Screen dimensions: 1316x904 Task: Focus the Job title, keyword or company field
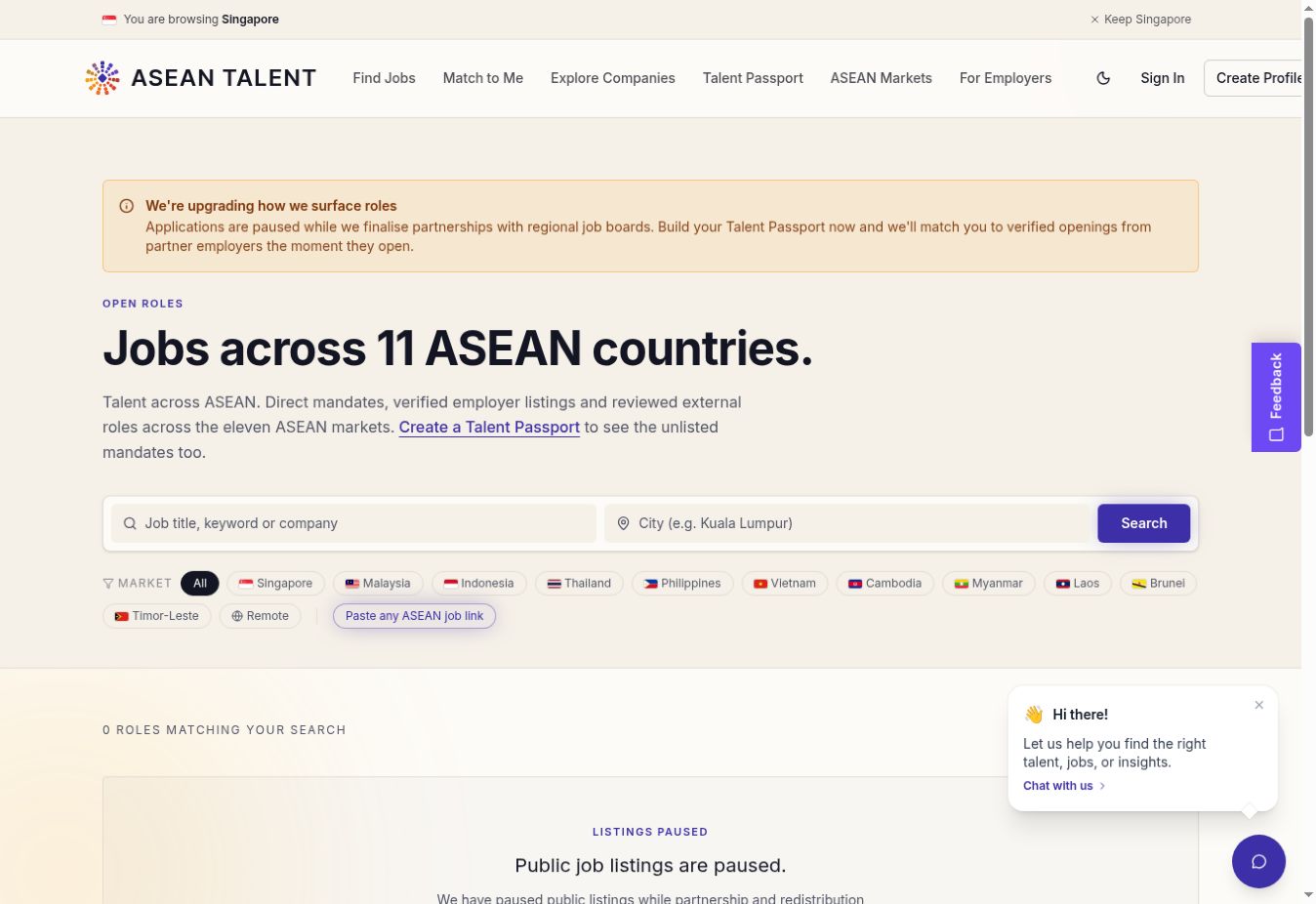click(x=353, y=523)
